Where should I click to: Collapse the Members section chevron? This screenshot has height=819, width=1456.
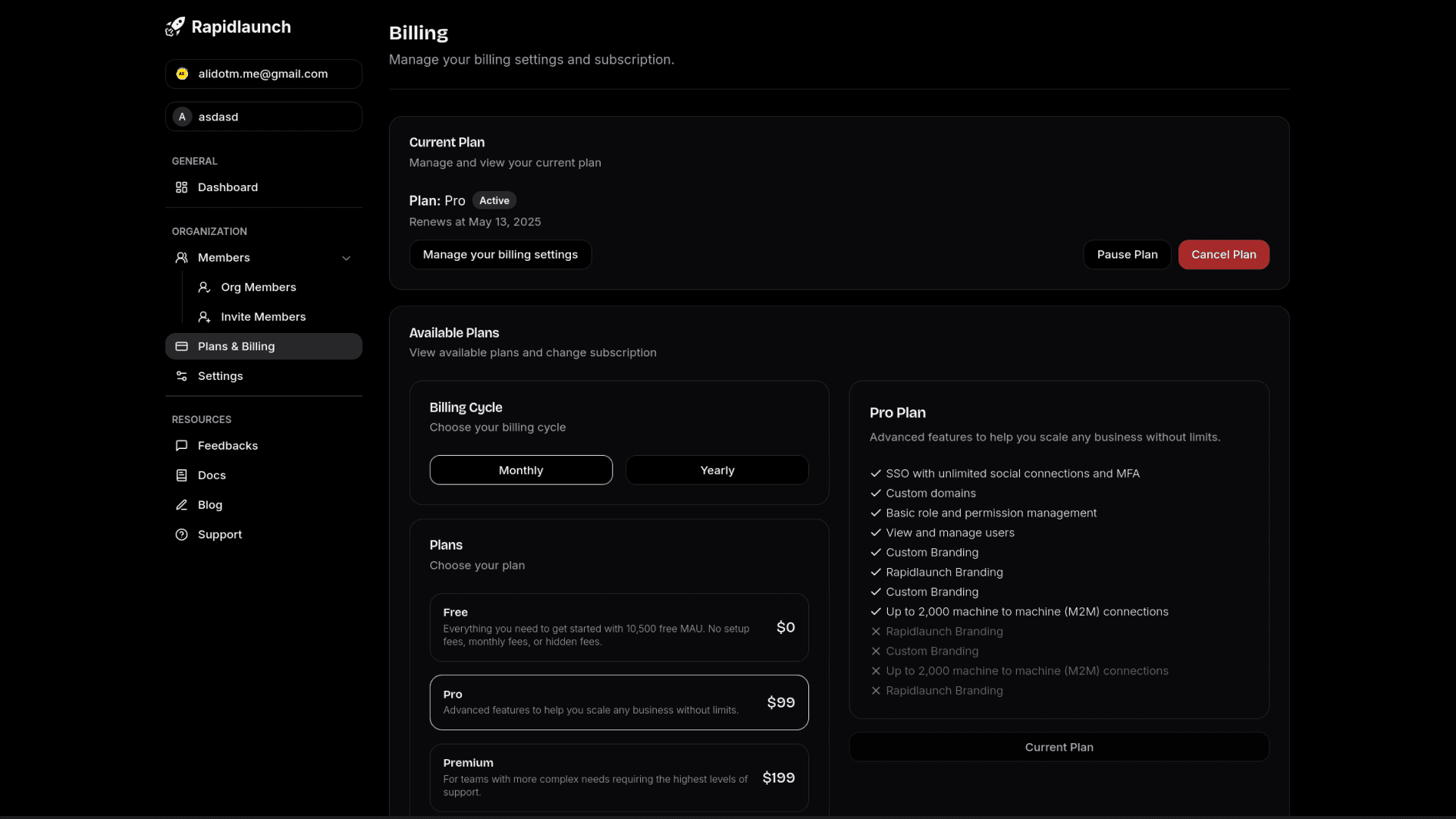[347, 258]
